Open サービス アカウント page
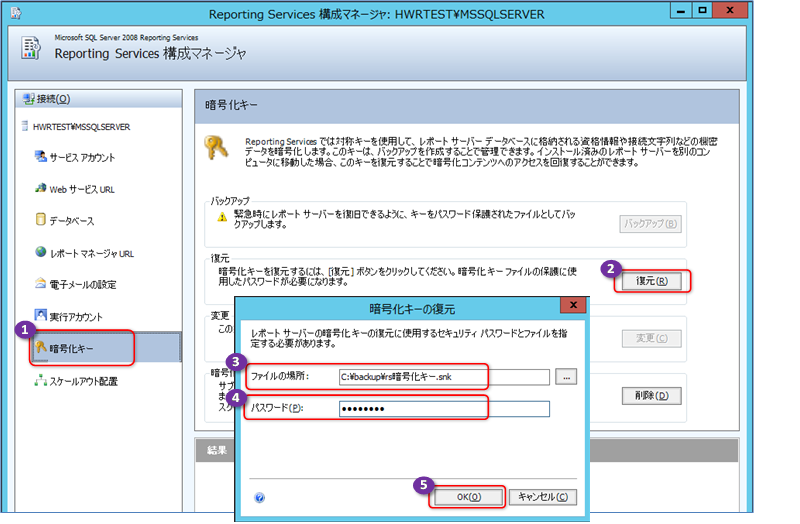The height and width of the screenshot is (524, 800). pos(82,158)
